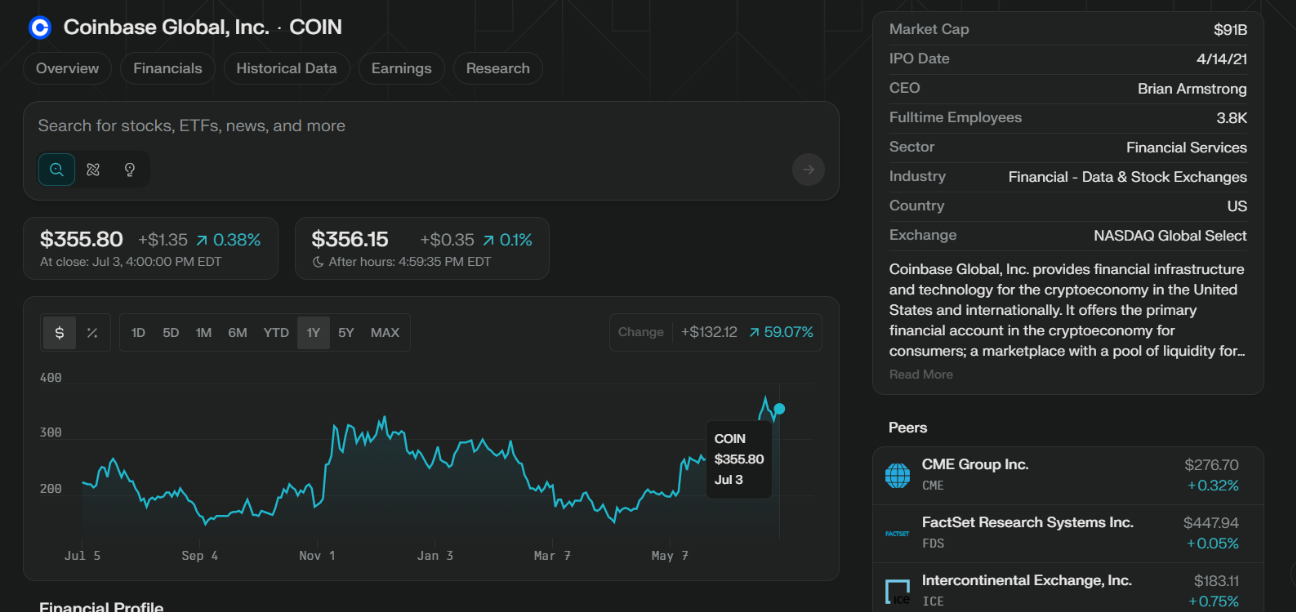Click the Jul 3 chart endpoint dot
The image size is (1296, 612).
coord(779,409)
